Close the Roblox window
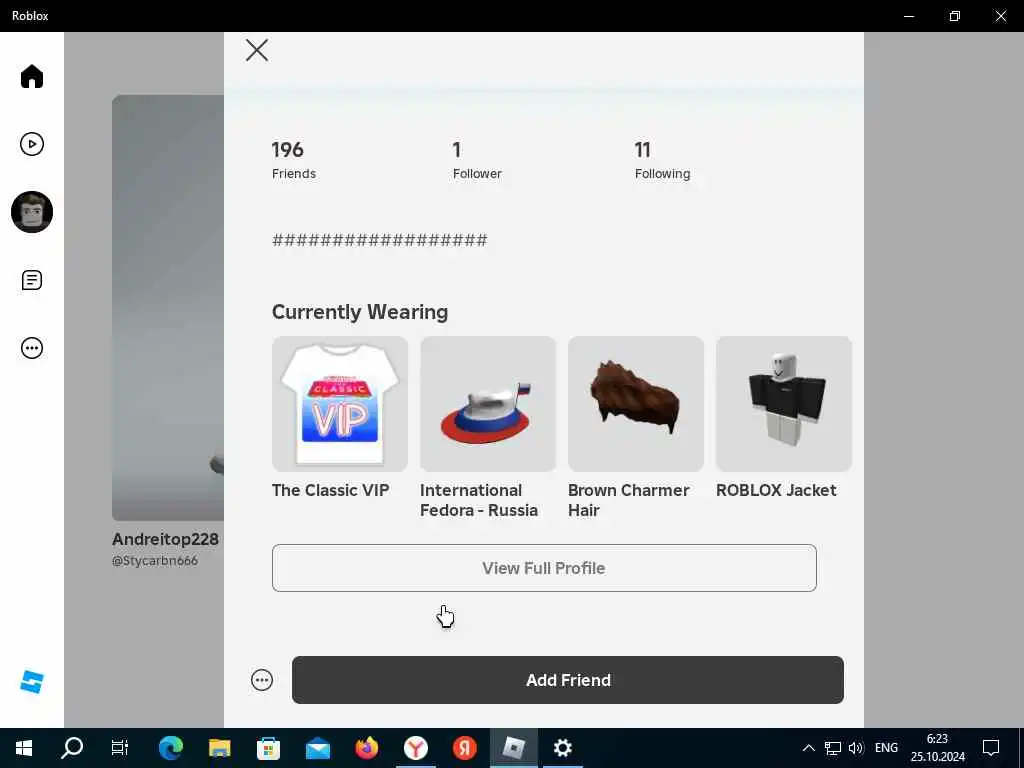Screen dimensions: 1024x768 pos(1000,16)
